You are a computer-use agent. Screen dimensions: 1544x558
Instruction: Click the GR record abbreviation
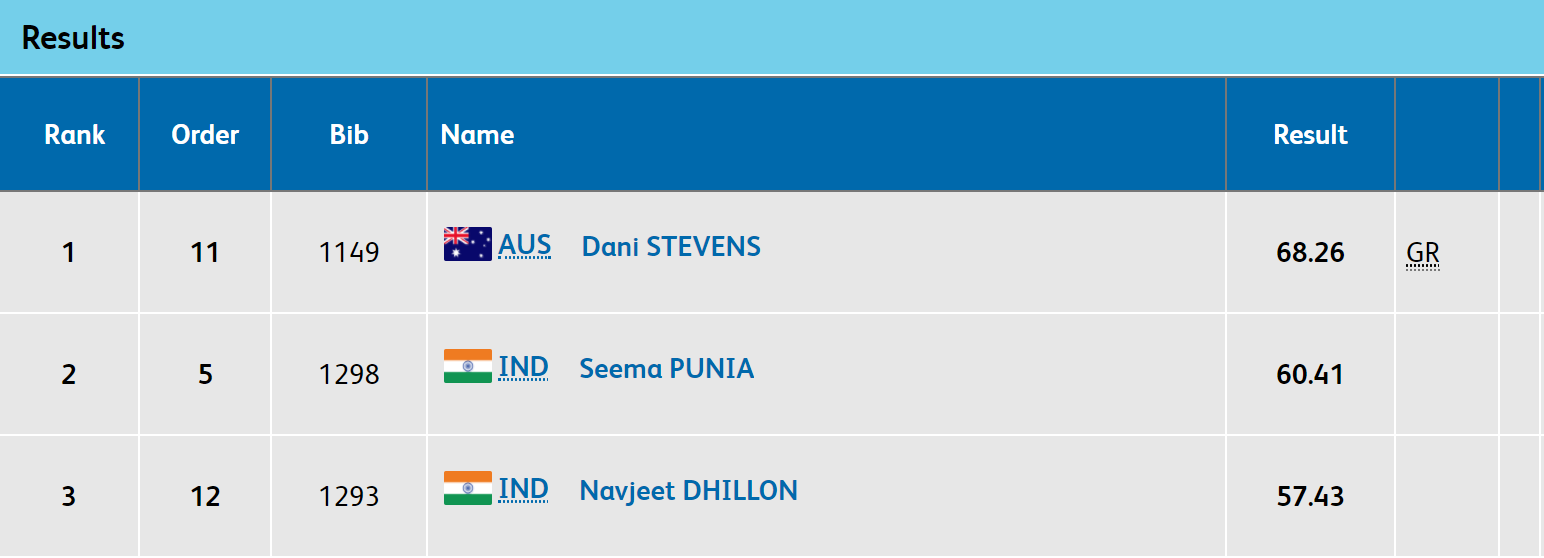click(1422, 254)
